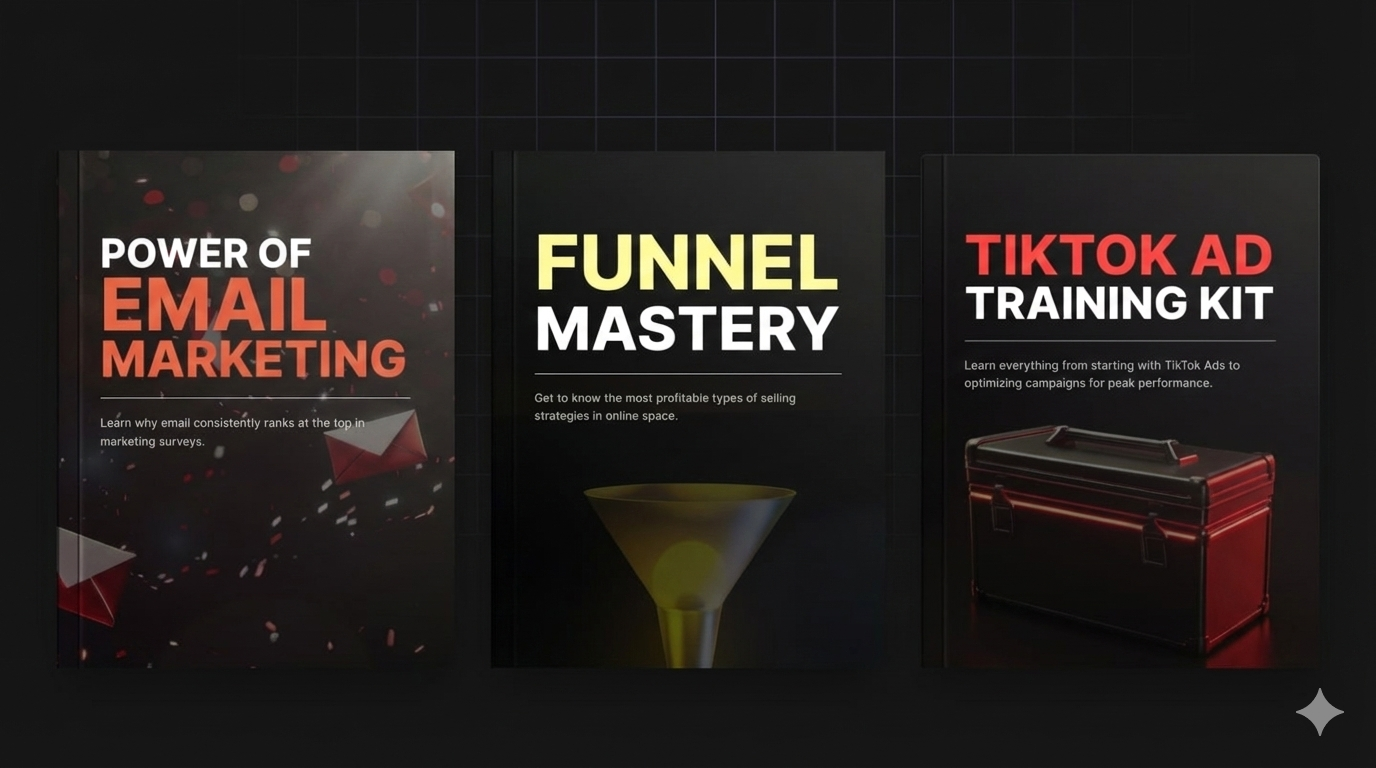Viewport: 1376px width, 768px height.
Task: Click the TikTok Ads description paragraph
Action: (x=1101, y=373)
